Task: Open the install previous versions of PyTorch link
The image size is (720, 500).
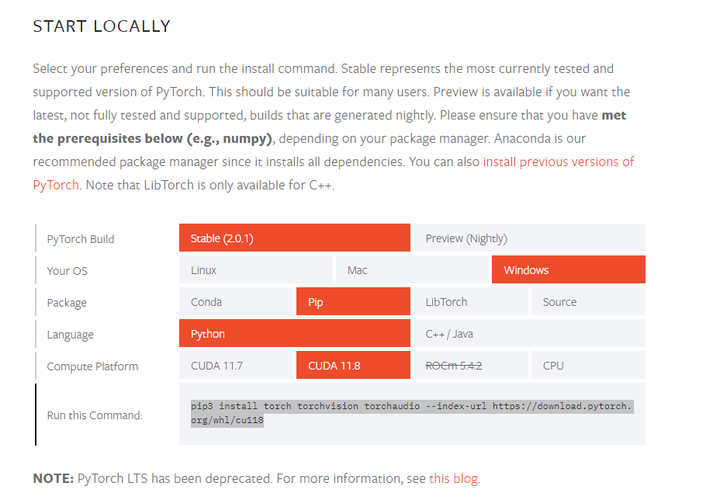Action: [558, 162]
